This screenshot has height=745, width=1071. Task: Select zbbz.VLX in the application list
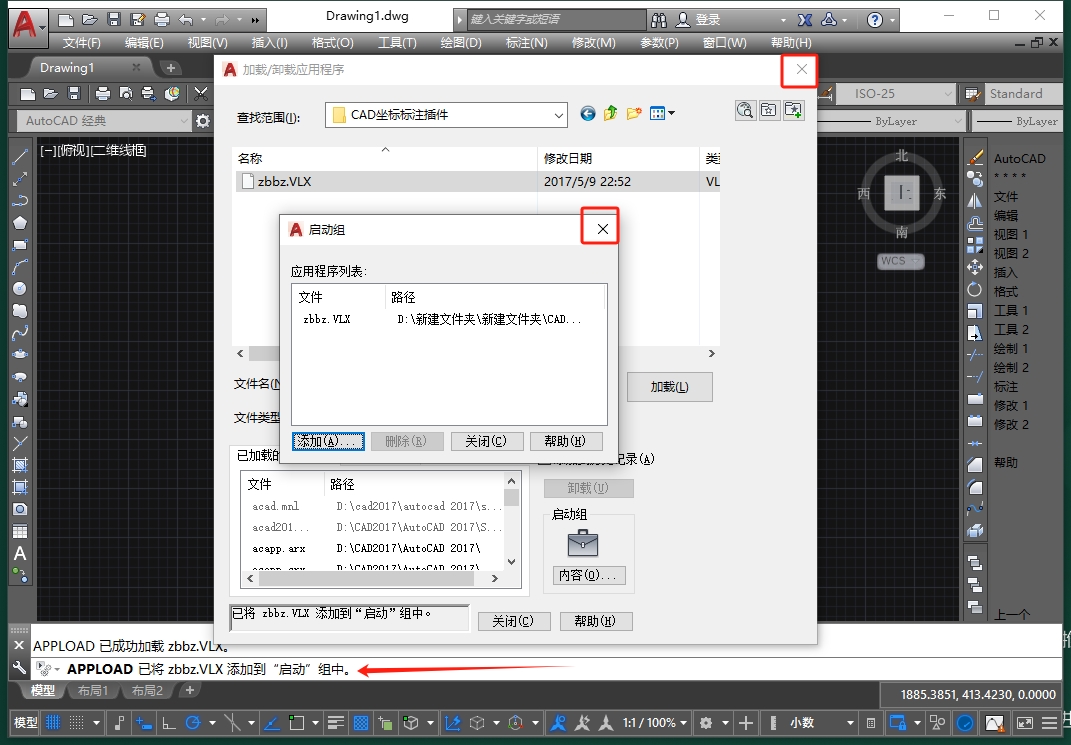click(x=326, y=320)
